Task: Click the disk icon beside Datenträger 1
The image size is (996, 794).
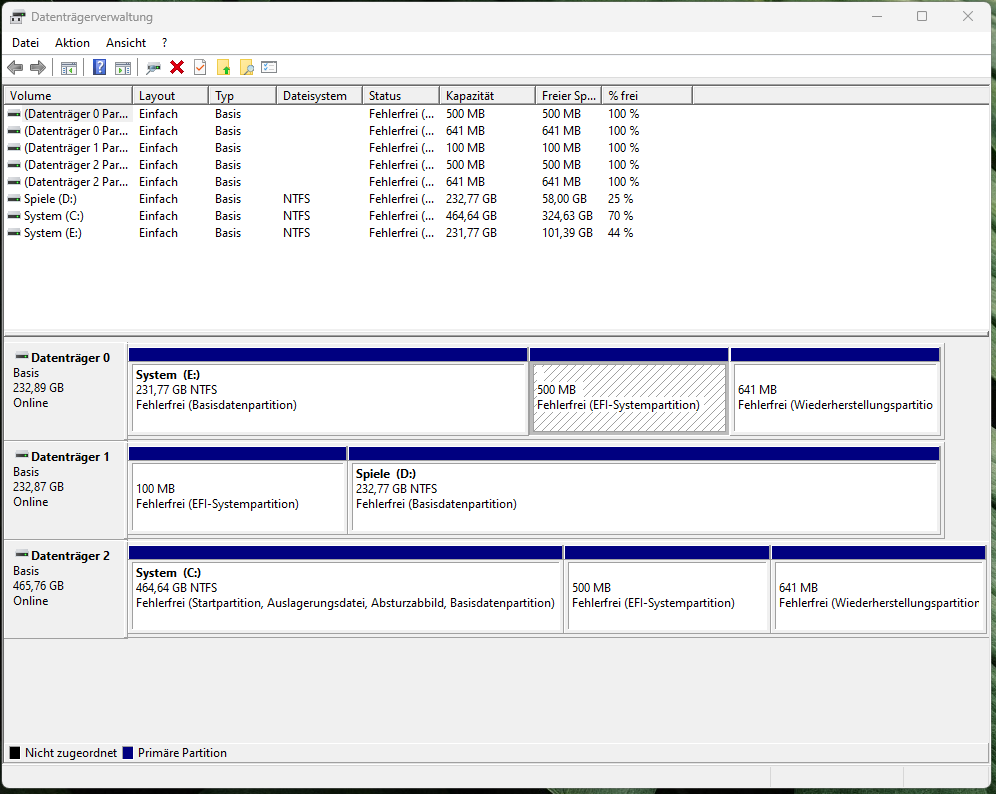Action: [22, 455]
